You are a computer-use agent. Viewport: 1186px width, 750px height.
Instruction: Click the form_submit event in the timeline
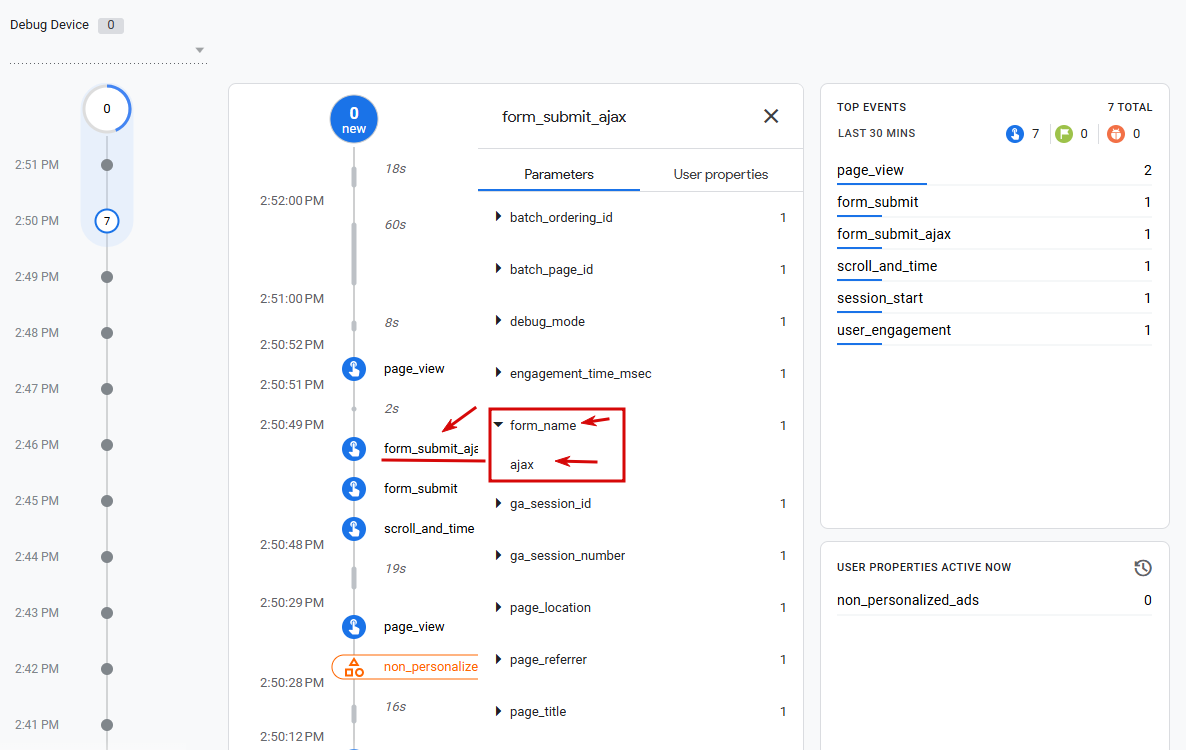point(421,488)
